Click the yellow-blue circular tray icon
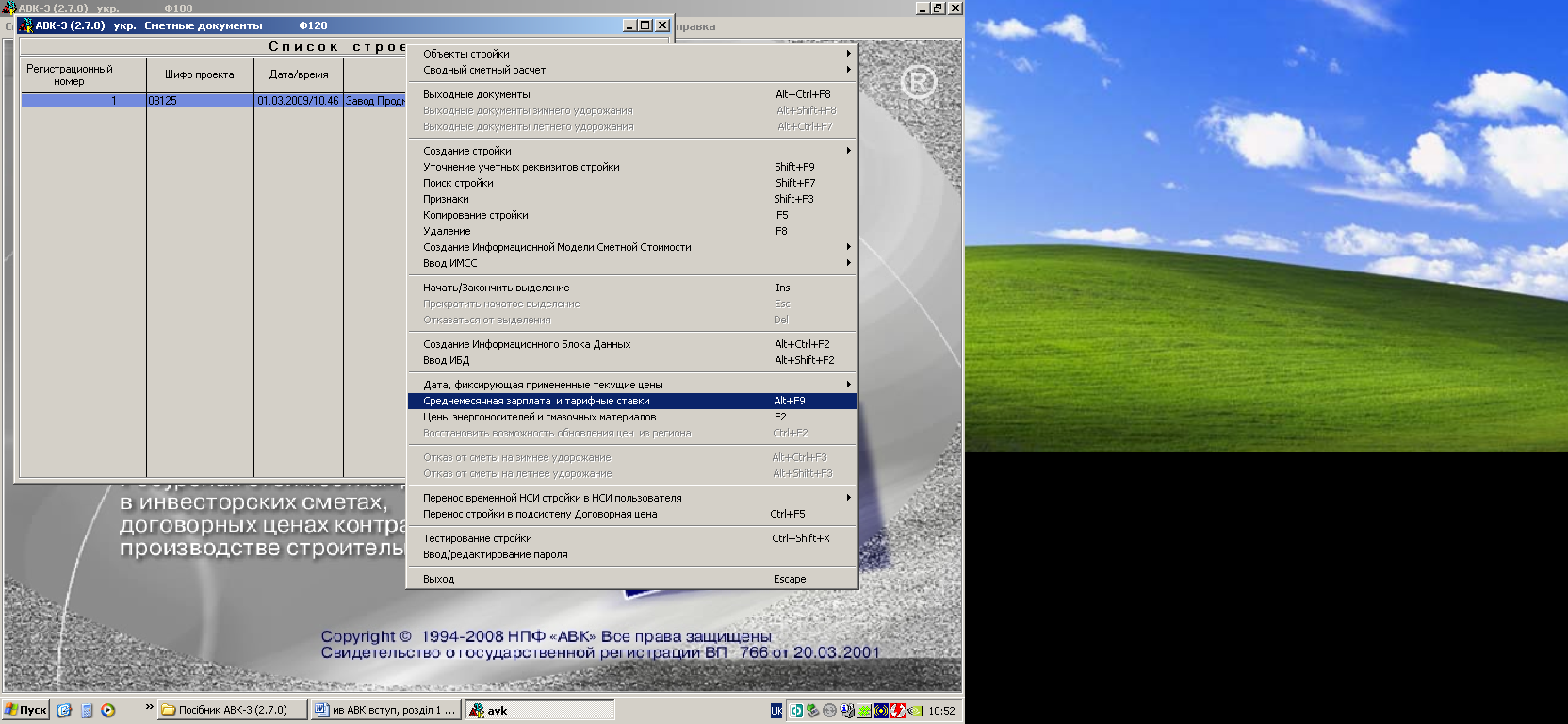This screenshot has height=724, width=1568. pos(881,711)
